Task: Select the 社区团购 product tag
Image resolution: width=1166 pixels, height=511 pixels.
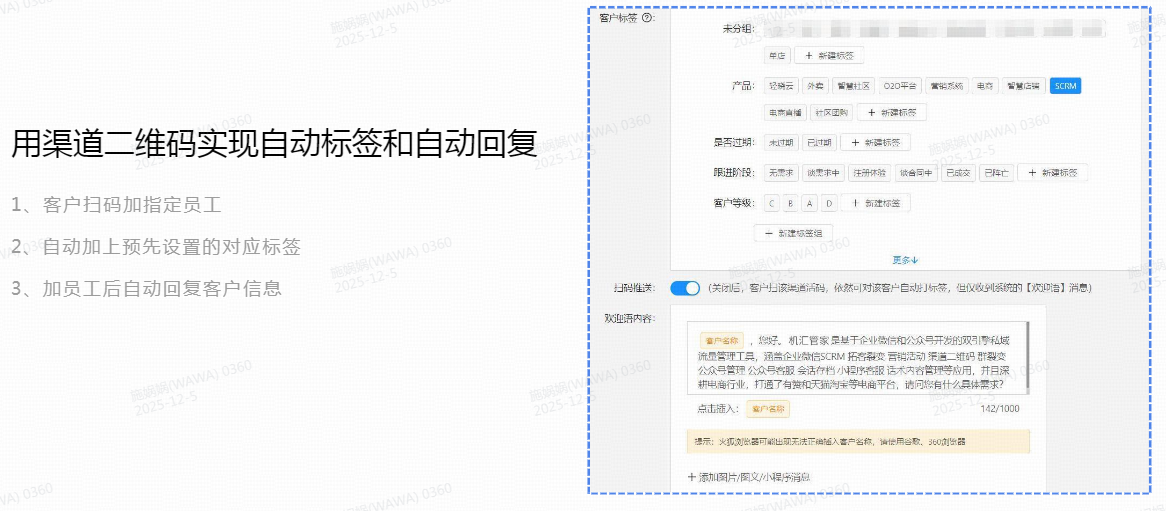Action: (x=829, y=113)
